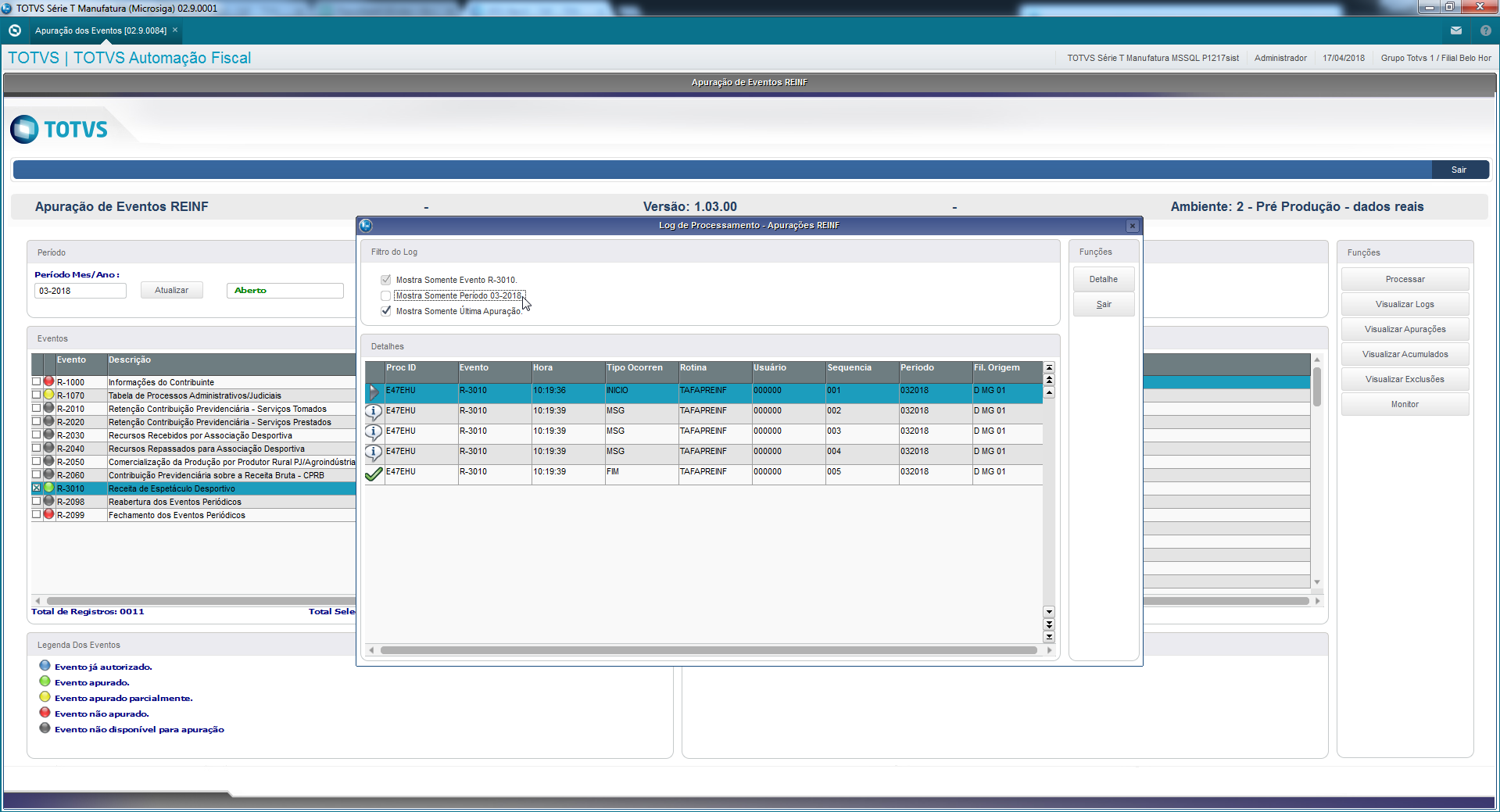
Task: Enable 'Mostra Somente Periodo 03-2018' checkbox
Action: pyautogui.click(x=385, y=295)
